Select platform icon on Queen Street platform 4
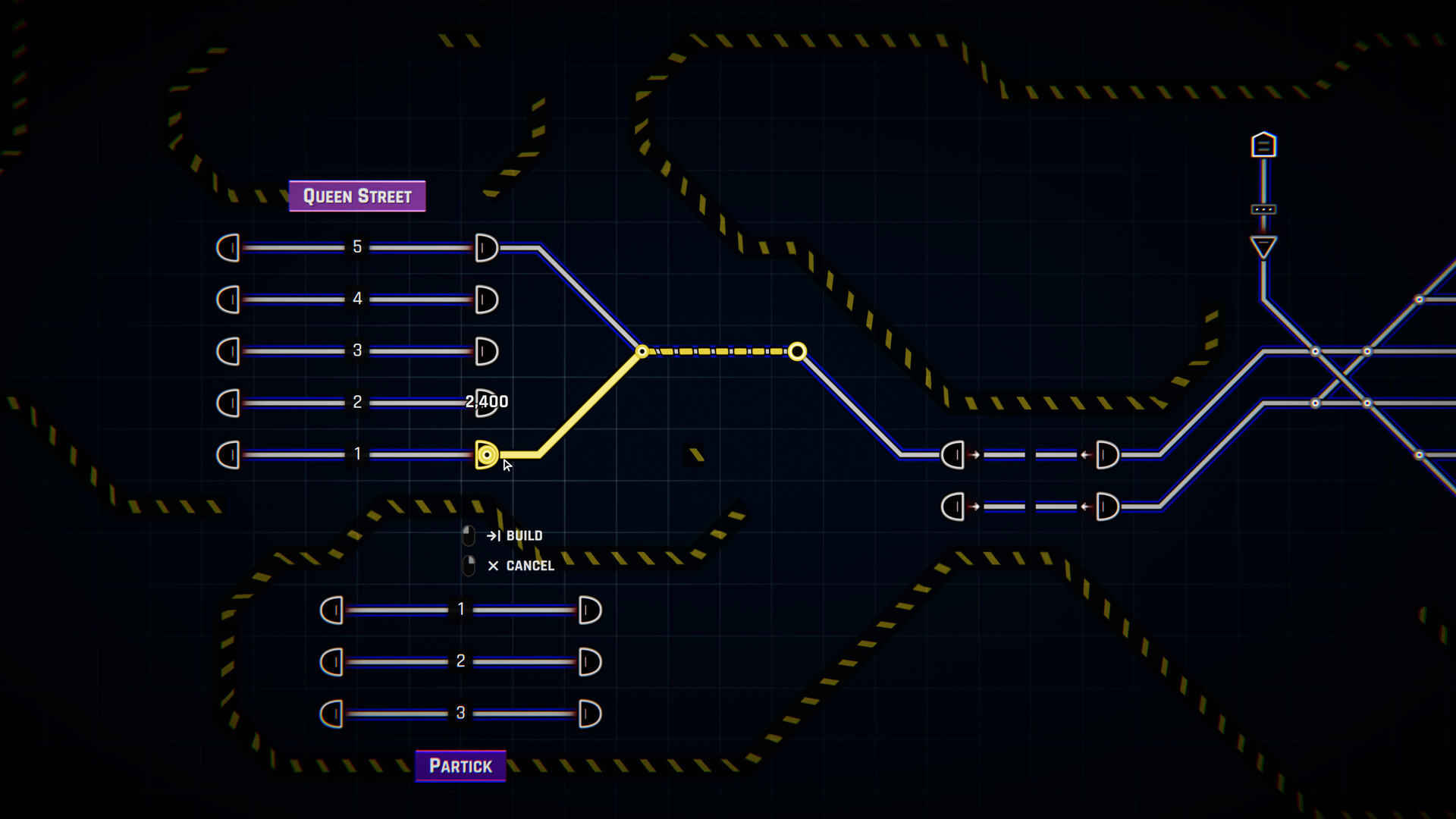This screenshot has width=1456, height=819. point(485,299)
